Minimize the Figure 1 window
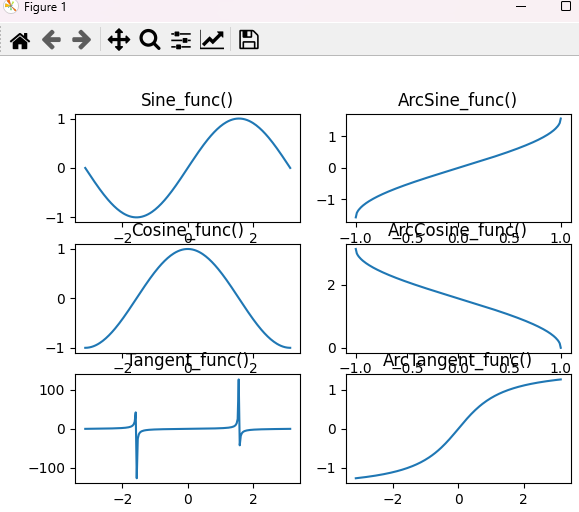The image size is (579, 512). (521, 7)
